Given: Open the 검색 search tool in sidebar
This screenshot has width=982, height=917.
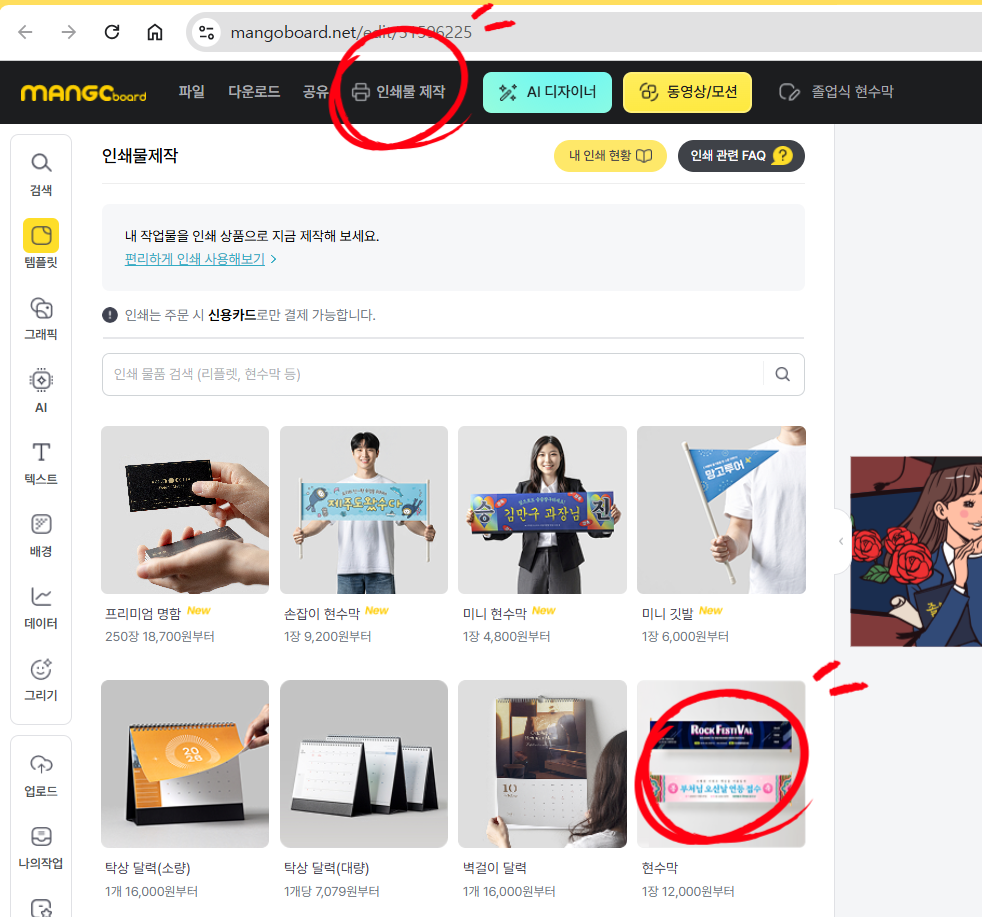Looking at the screenshot, I should (x=41, y=172).
